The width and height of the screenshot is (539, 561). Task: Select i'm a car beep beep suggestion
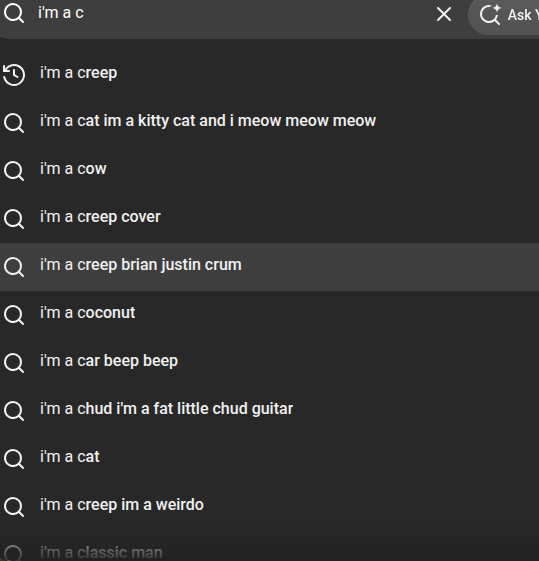coord(269,362)
